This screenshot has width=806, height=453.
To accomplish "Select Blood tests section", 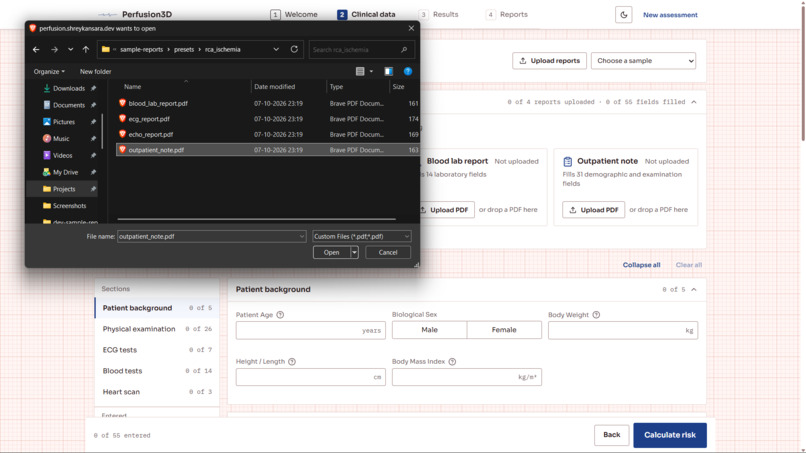I will tap(157, 371).
